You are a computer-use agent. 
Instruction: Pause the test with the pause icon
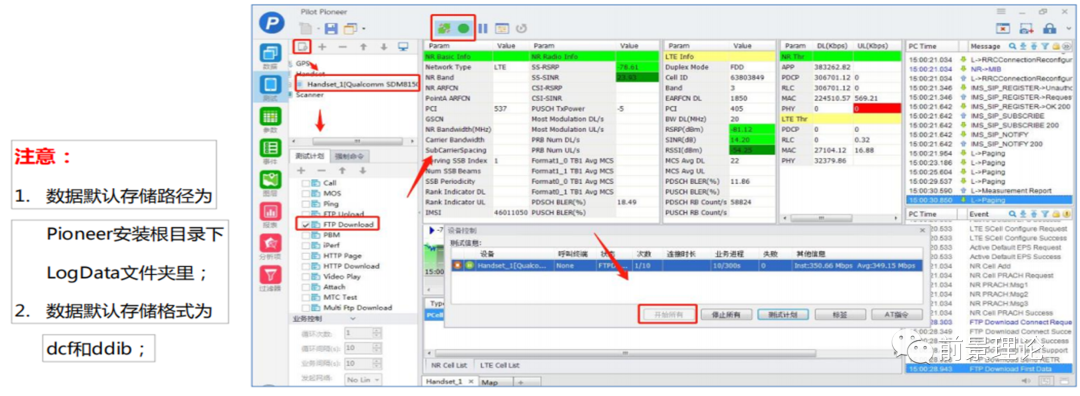click(484, 28)
